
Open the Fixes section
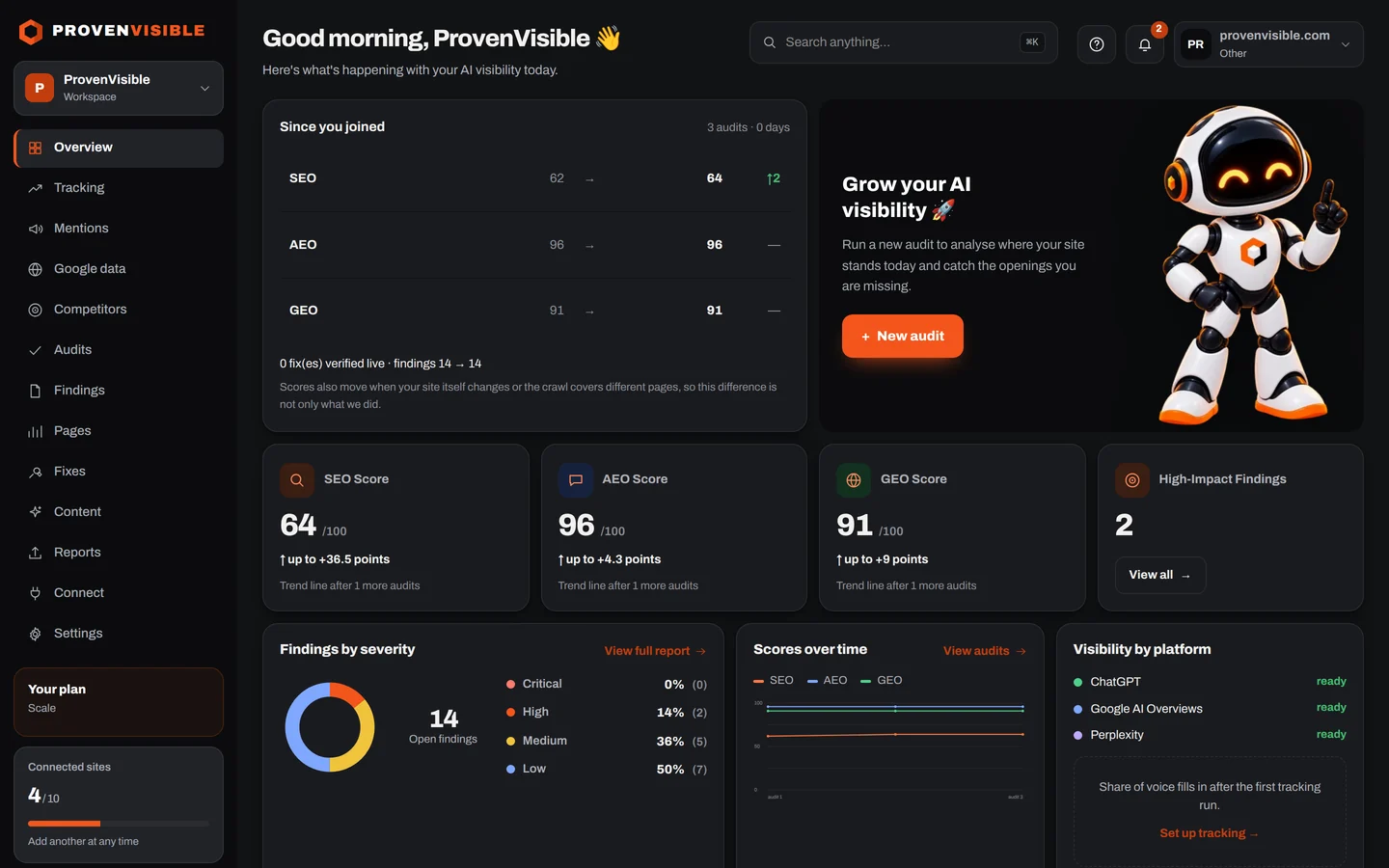119,472
